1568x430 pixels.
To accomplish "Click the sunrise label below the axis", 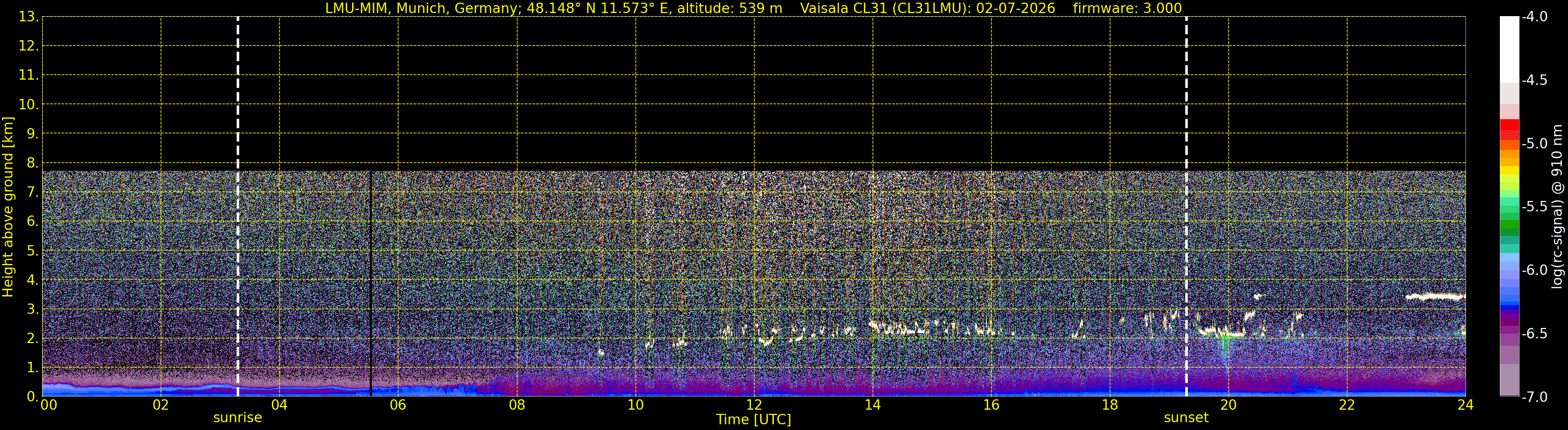I will point(237,418).
